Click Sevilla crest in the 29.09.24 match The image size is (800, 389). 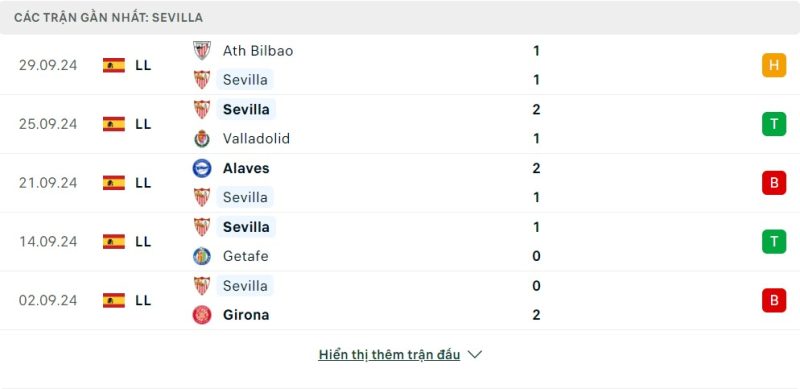click(202, 80)
